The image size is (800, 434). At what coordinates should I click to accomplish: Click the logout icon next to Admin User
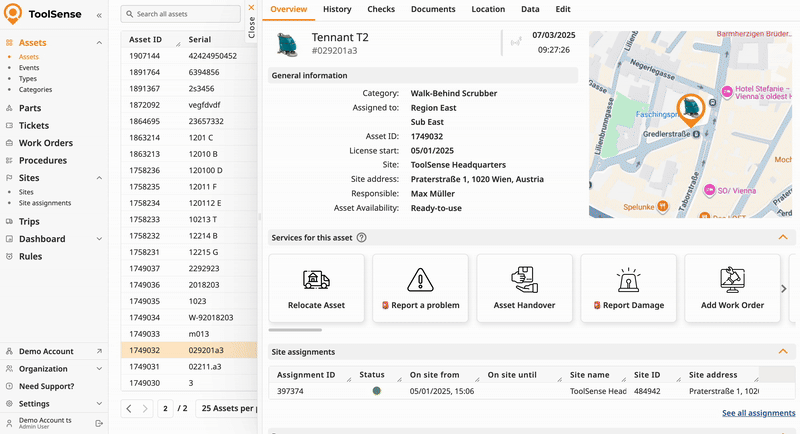98,424
